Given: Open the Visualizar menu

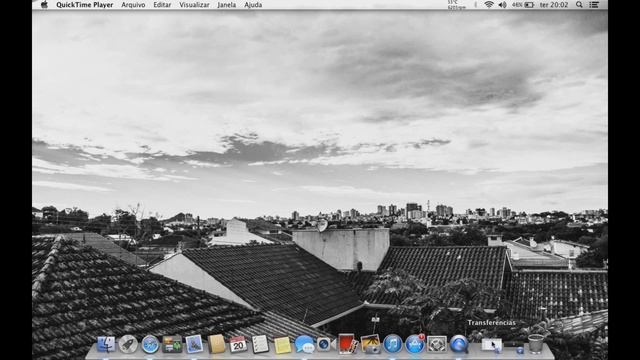Looking at the screenshot, I should [x=194, y=5].
